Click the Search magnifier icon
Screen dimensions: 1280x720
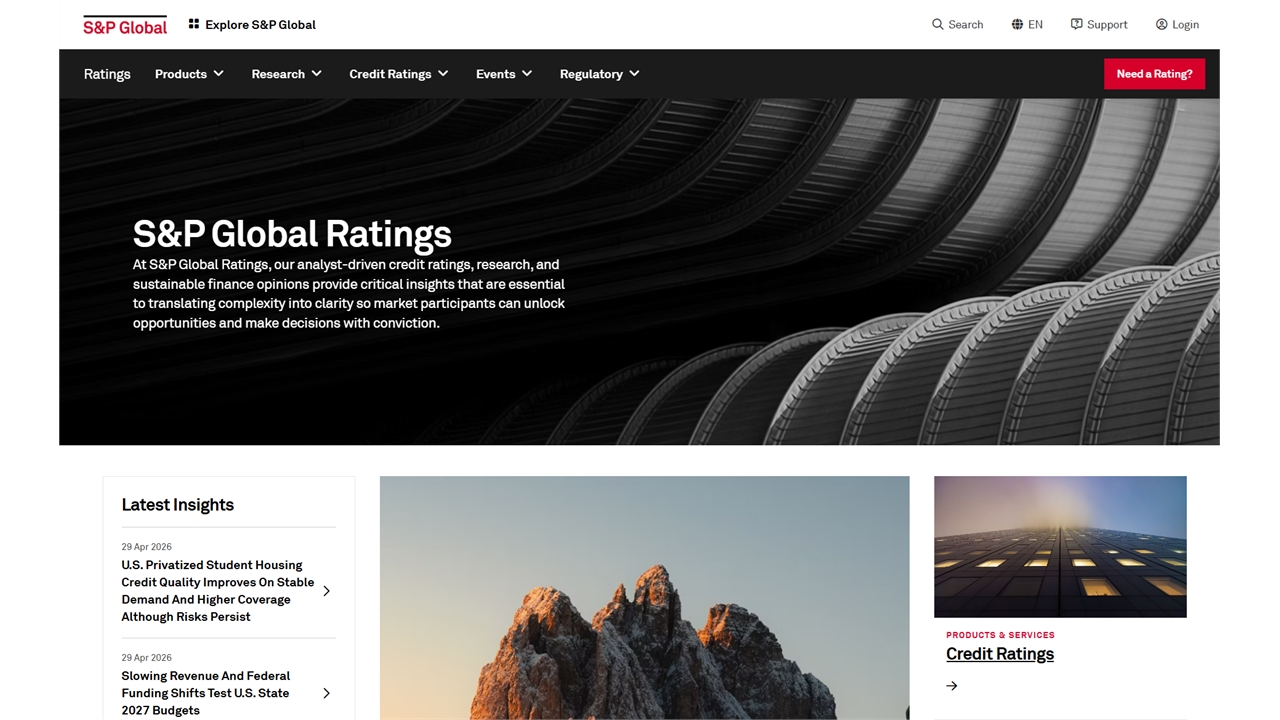[x=937, y=24]
